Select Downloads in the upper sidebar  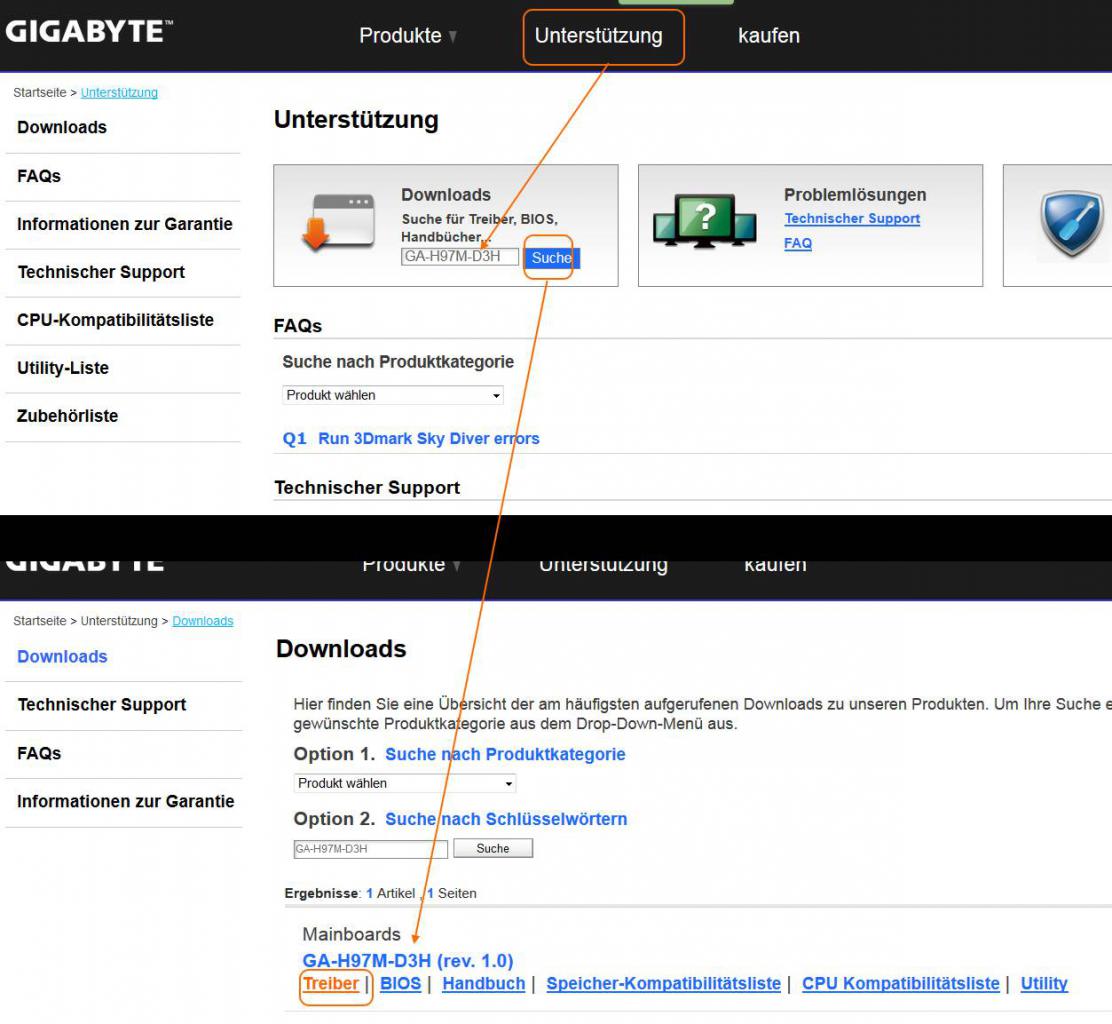[x=62, y=128]
